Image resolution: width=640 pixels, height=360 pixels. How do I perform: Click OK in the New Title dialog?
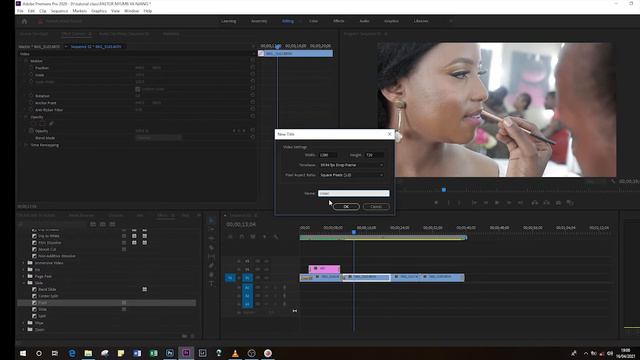pyautogui.click(x=346, y=207)
